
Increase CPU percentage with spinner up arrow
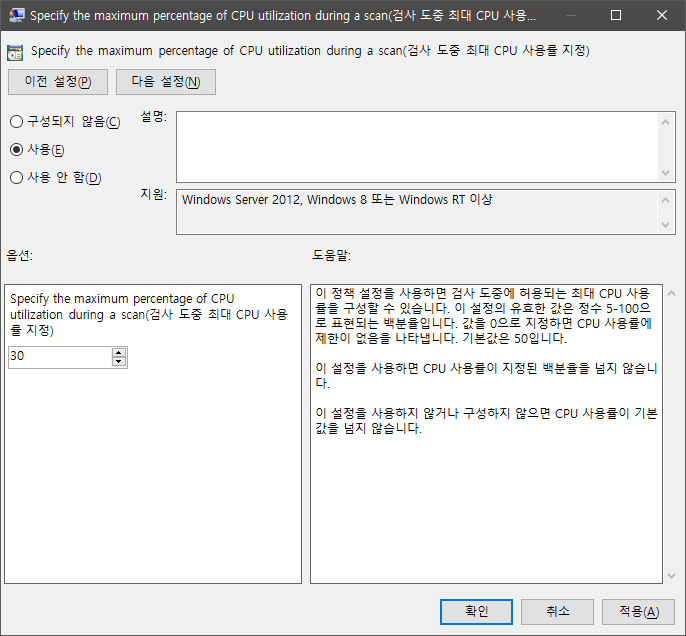coord(119,353)
